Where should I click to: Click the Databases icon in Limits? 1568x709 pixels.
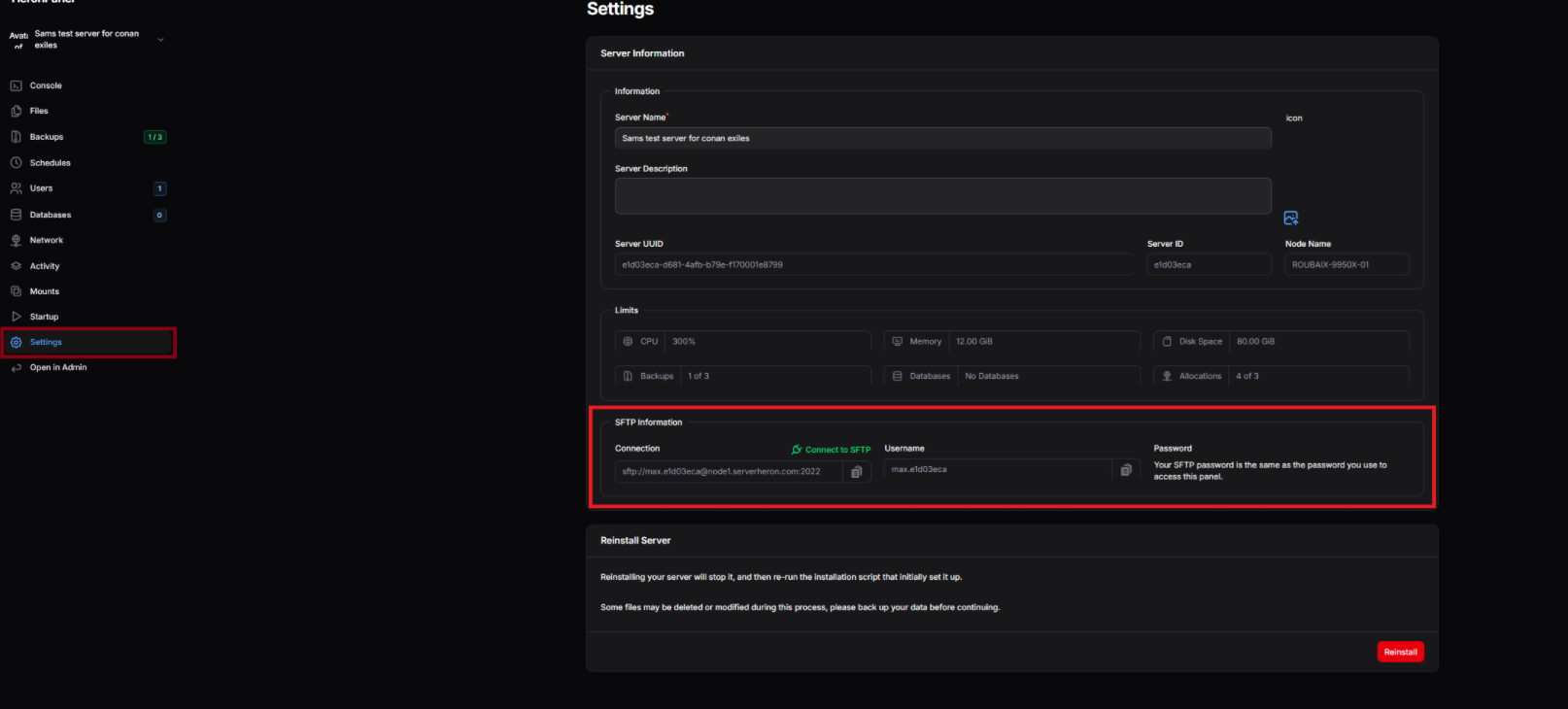(x=897, y=376)
